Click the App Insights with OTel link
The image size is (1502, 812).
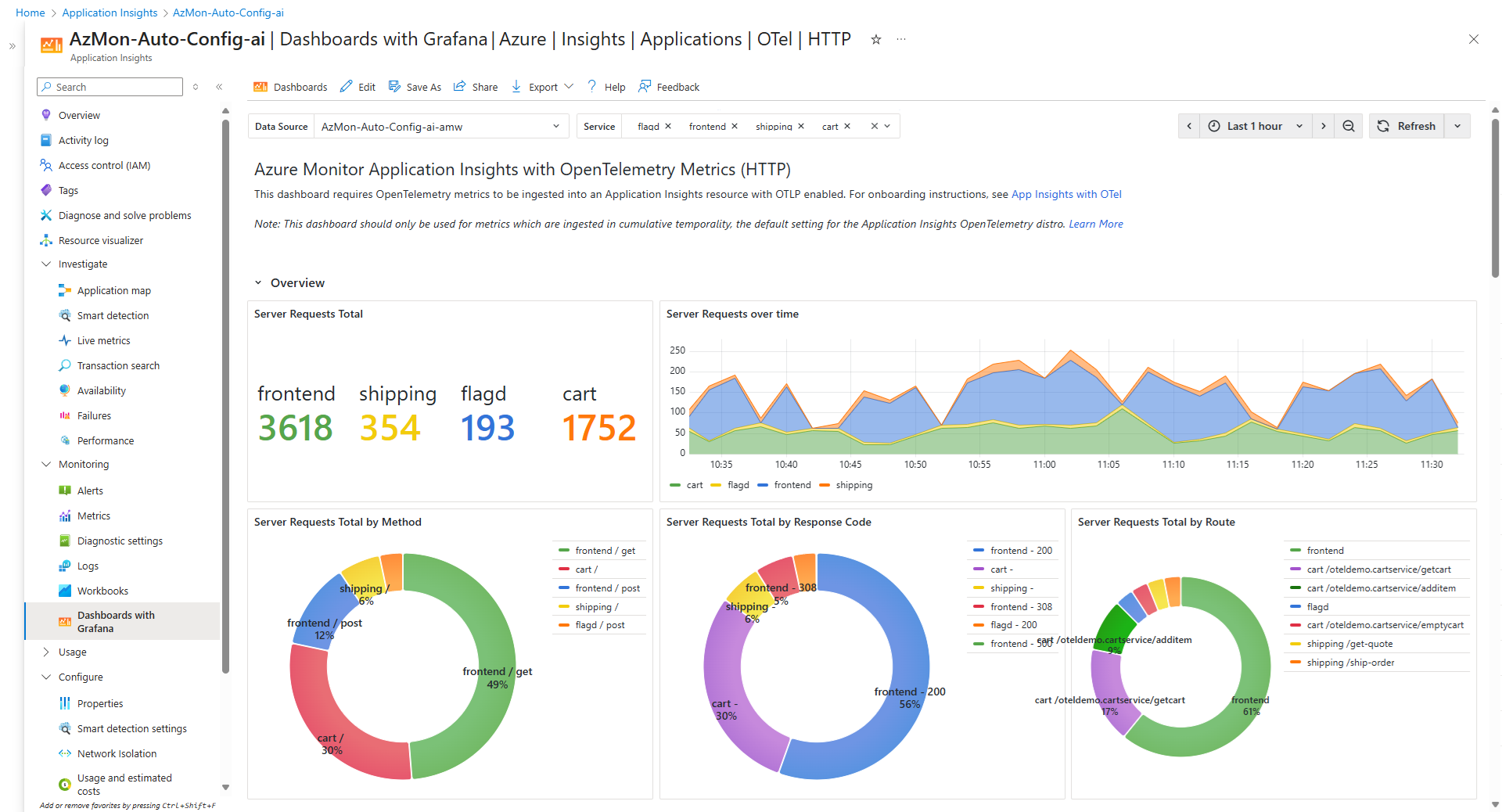point(1066,194)
